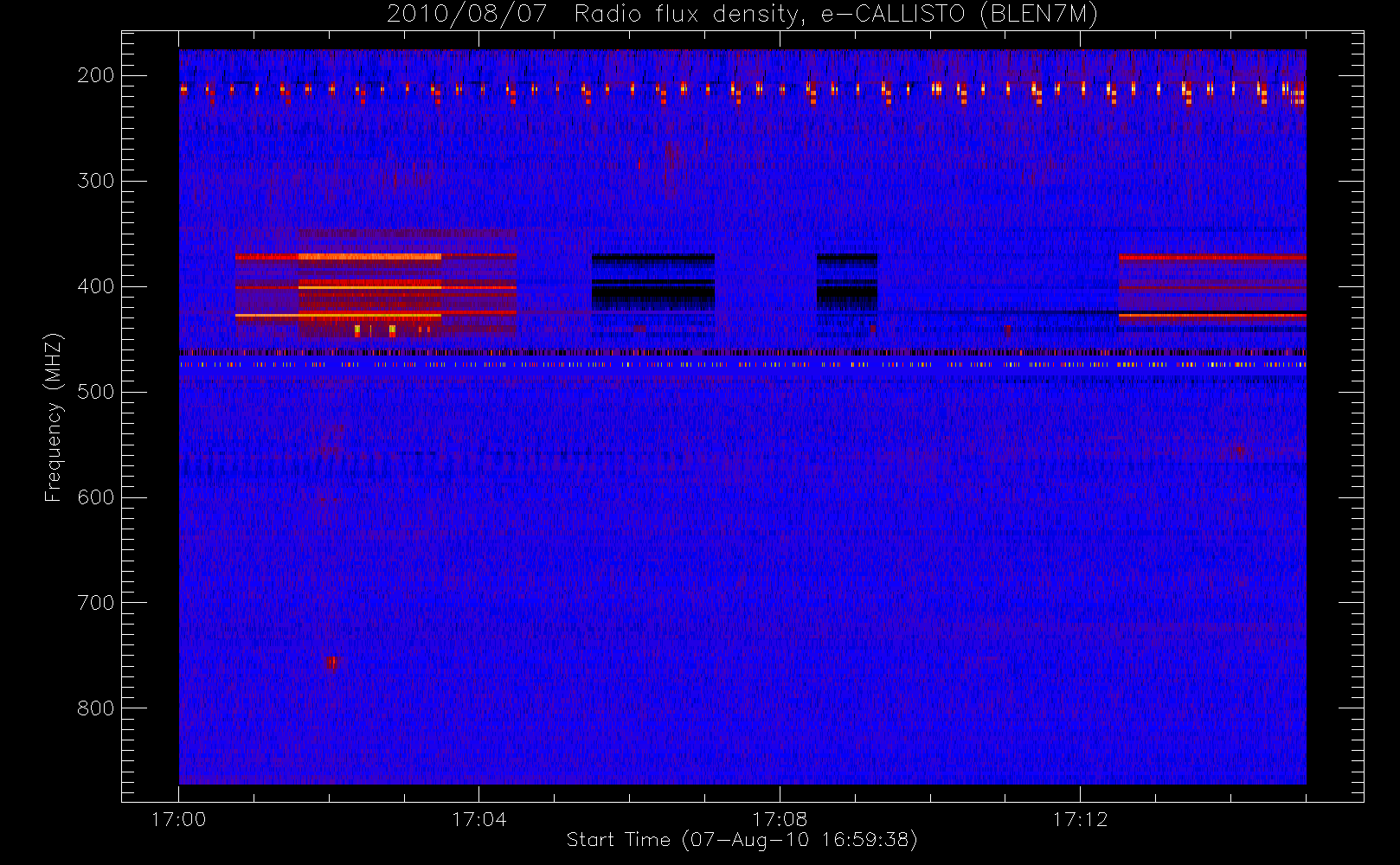This screenshot has width=1400, height=865.
Task: Click the "Frequency (MHz)" y-axis label
Action: coord(54,417)
